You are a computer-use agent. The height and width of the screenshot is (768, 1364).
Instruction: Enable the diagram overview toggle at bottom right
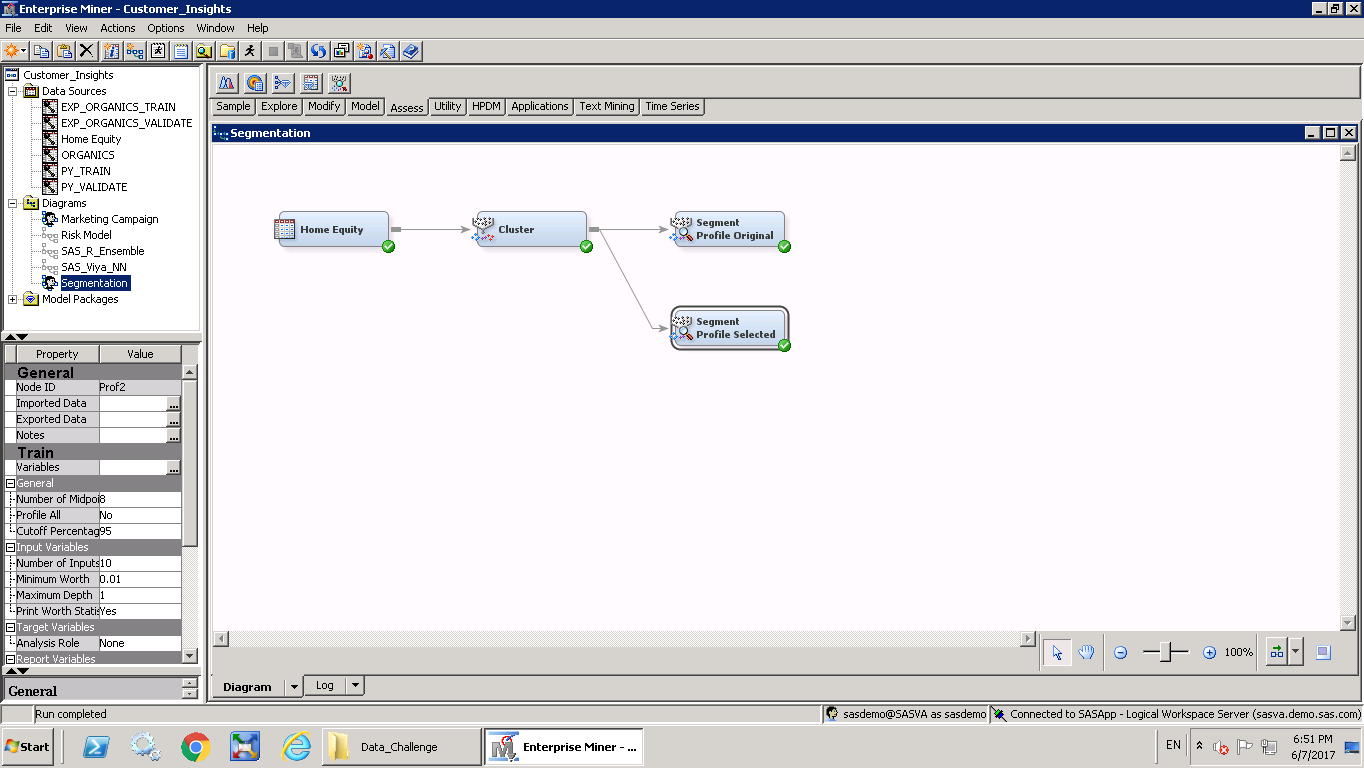click(x=1324, y=651)
